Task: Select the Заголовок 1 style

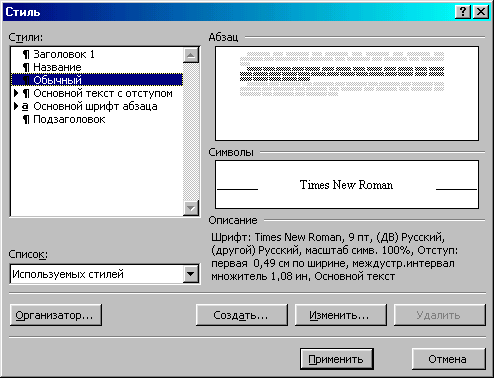Action: tap(97, 54)
